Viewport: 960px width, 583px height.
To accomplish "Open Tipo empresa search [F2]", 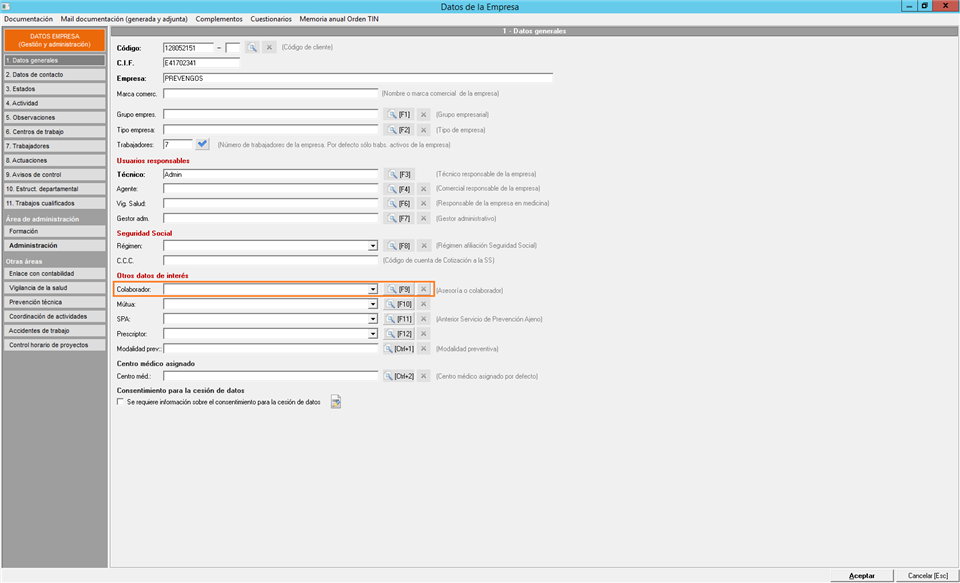I will [399, 130].
